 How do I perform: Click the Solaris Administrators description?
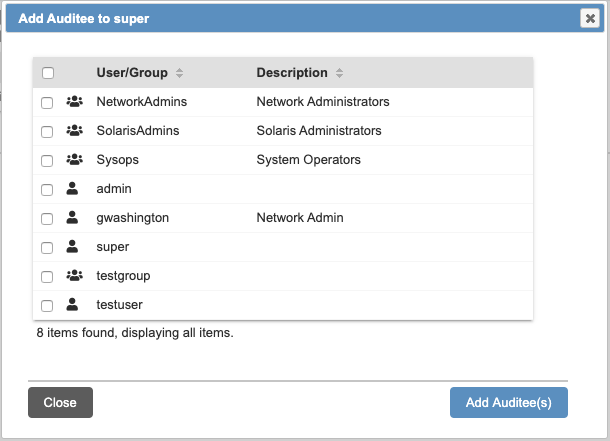click(x=319, y=130)
